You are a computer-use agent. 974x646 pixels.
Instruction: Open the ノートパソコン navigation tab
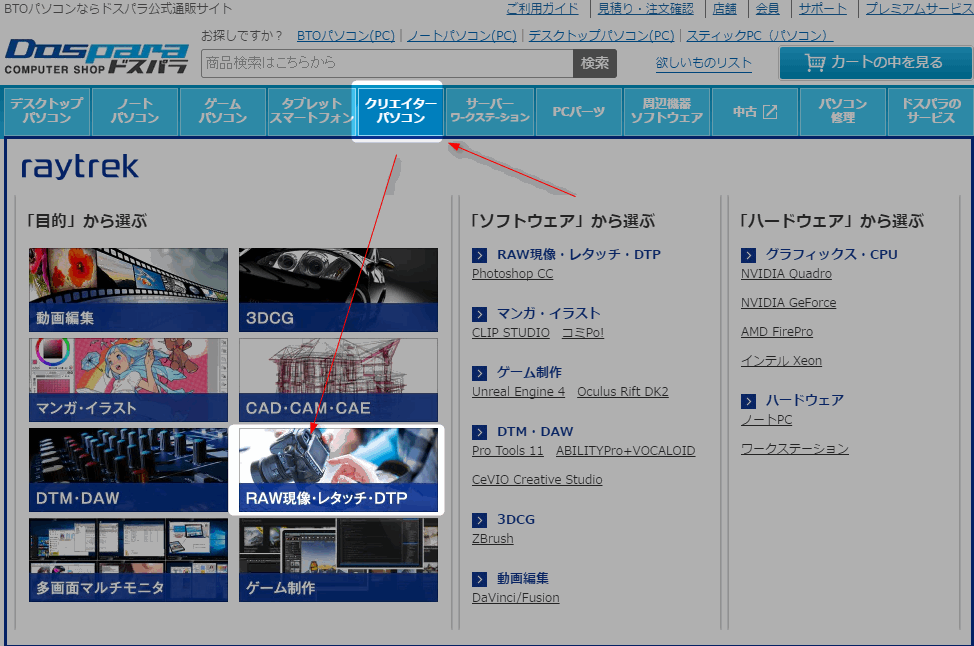(x=135, y=112)
